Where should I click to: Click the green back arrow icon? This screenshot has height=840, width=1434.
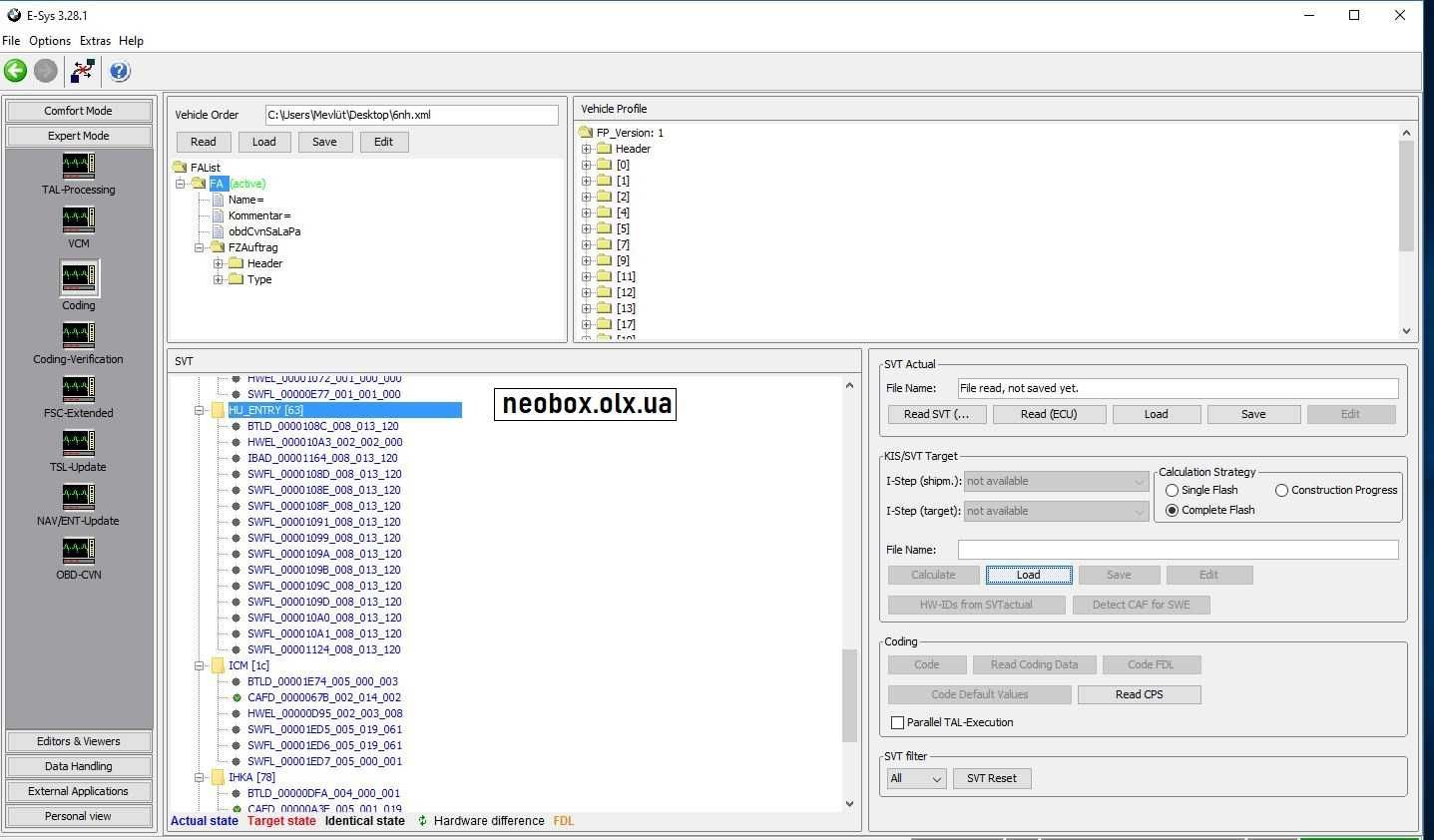(x=15, y=71)
